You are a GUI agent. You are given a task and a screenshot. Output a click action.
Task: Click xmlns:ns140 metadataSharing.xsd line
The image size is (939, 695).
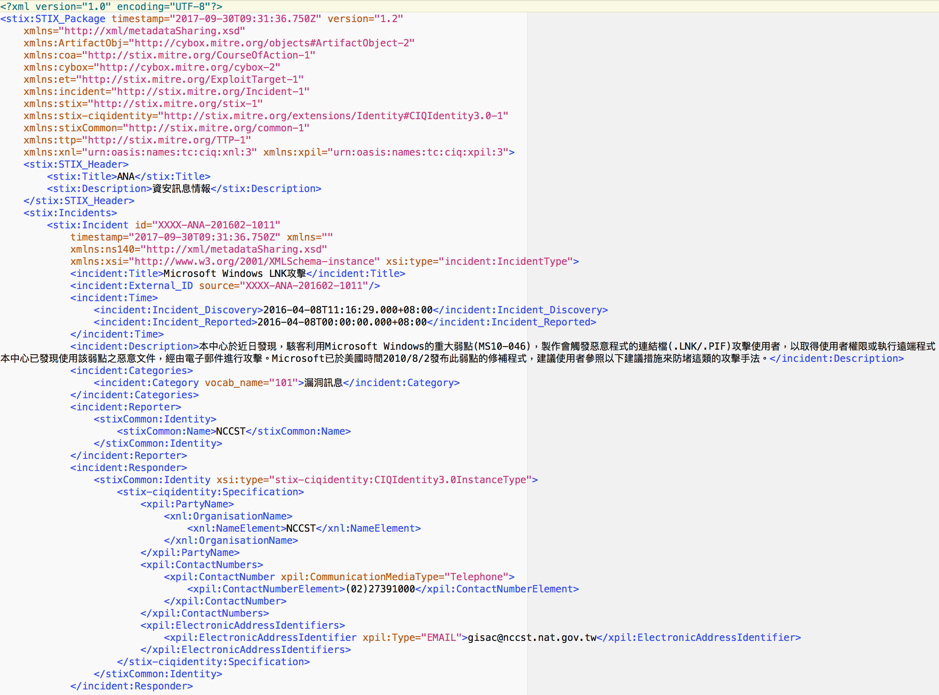click(x=199, y=249)
